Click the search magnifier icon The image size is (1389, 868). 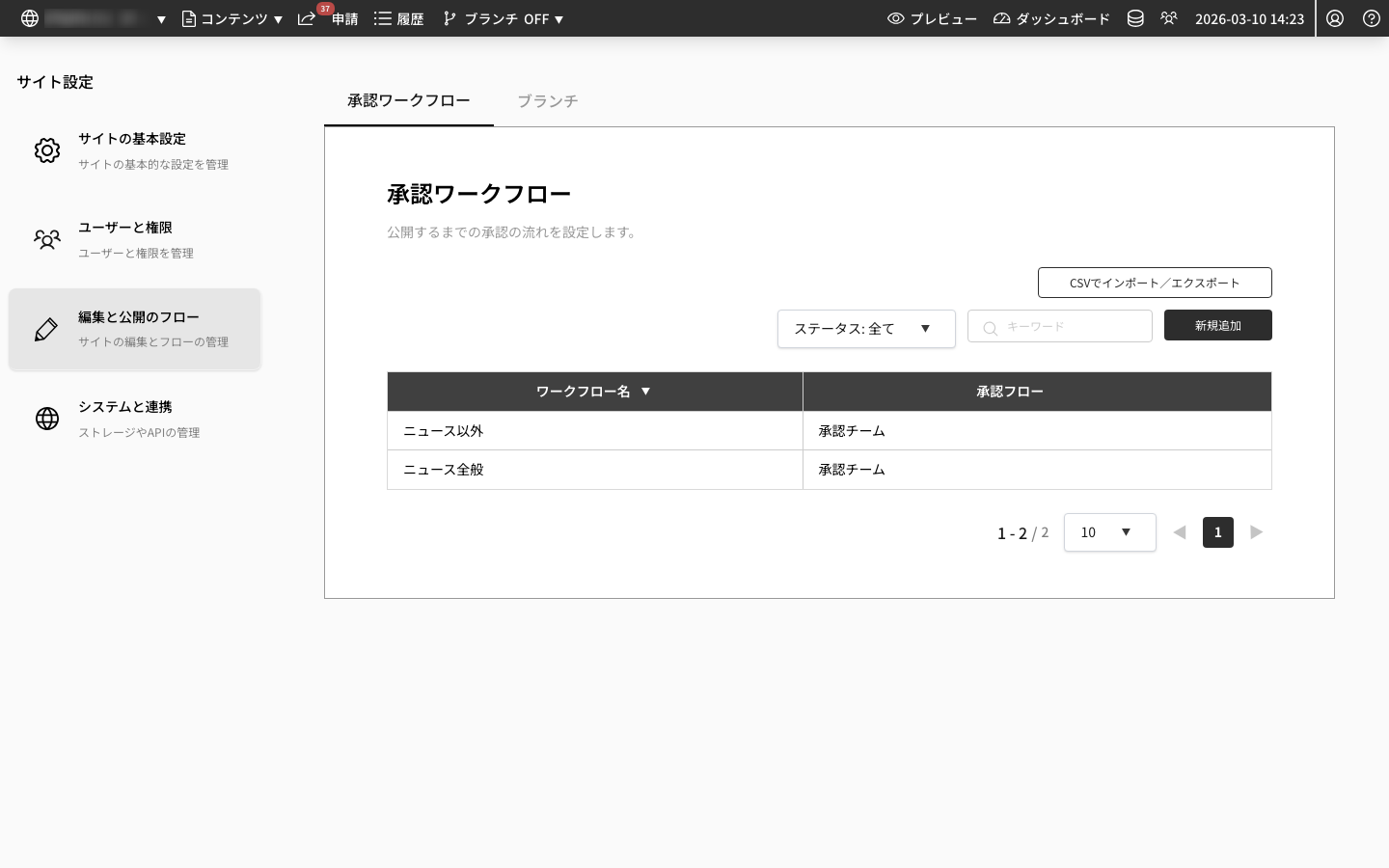point(990,328)
